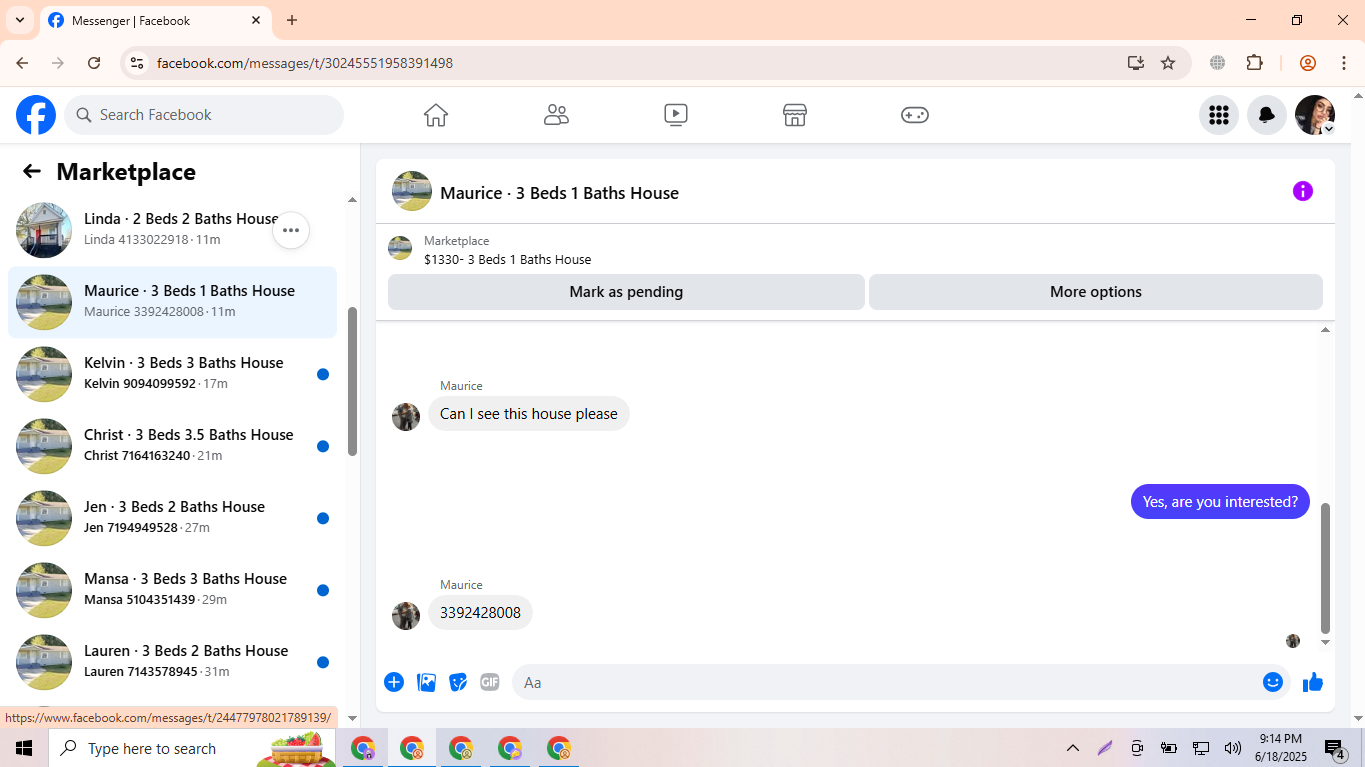Open the Facebook menu grid icon
Image resolution: width=1365 pixels, height=767 pixels.
click(x=1219, y=115)
